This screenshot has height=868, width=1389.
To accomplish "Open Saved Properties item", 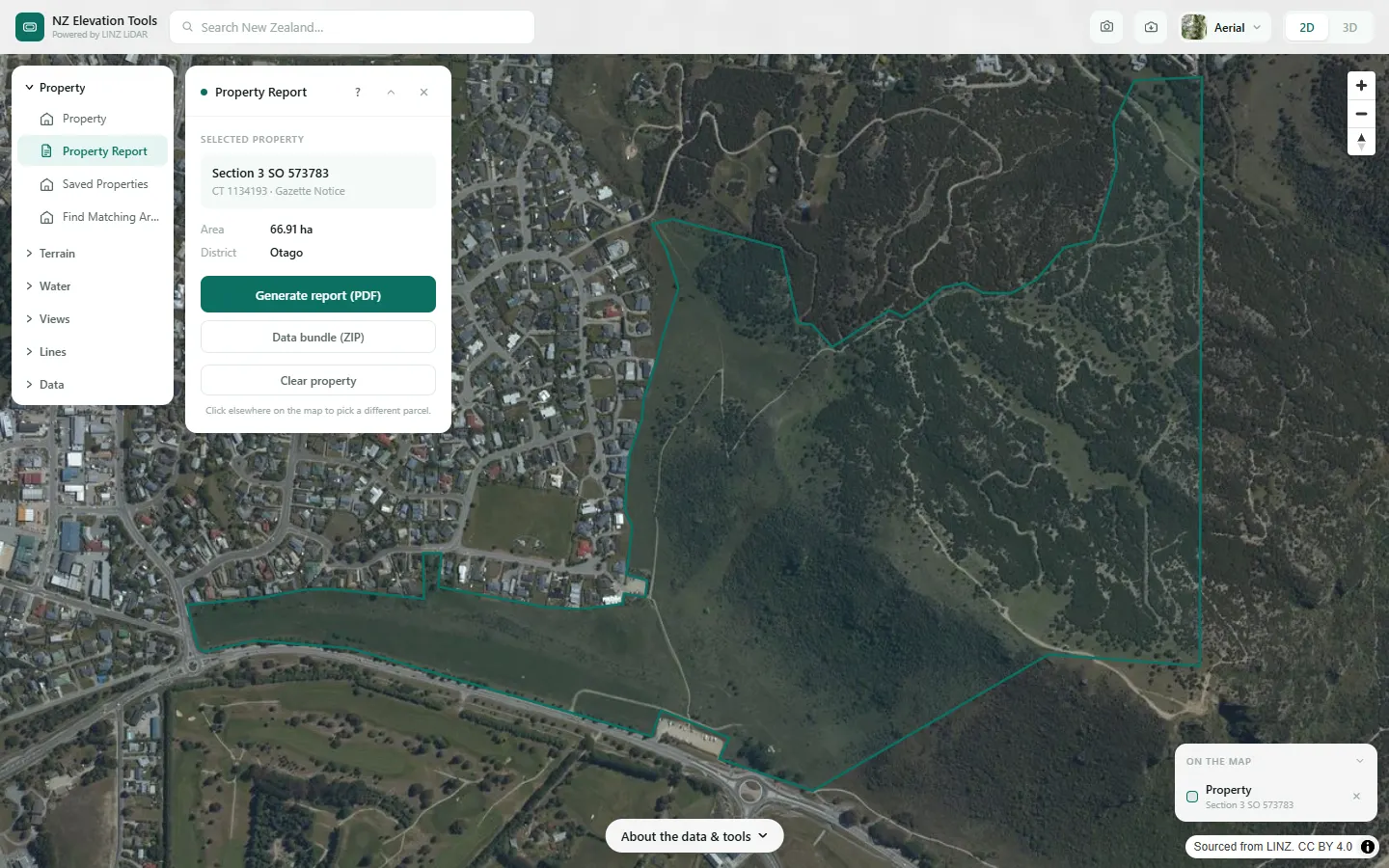I will tap(93, 184).
